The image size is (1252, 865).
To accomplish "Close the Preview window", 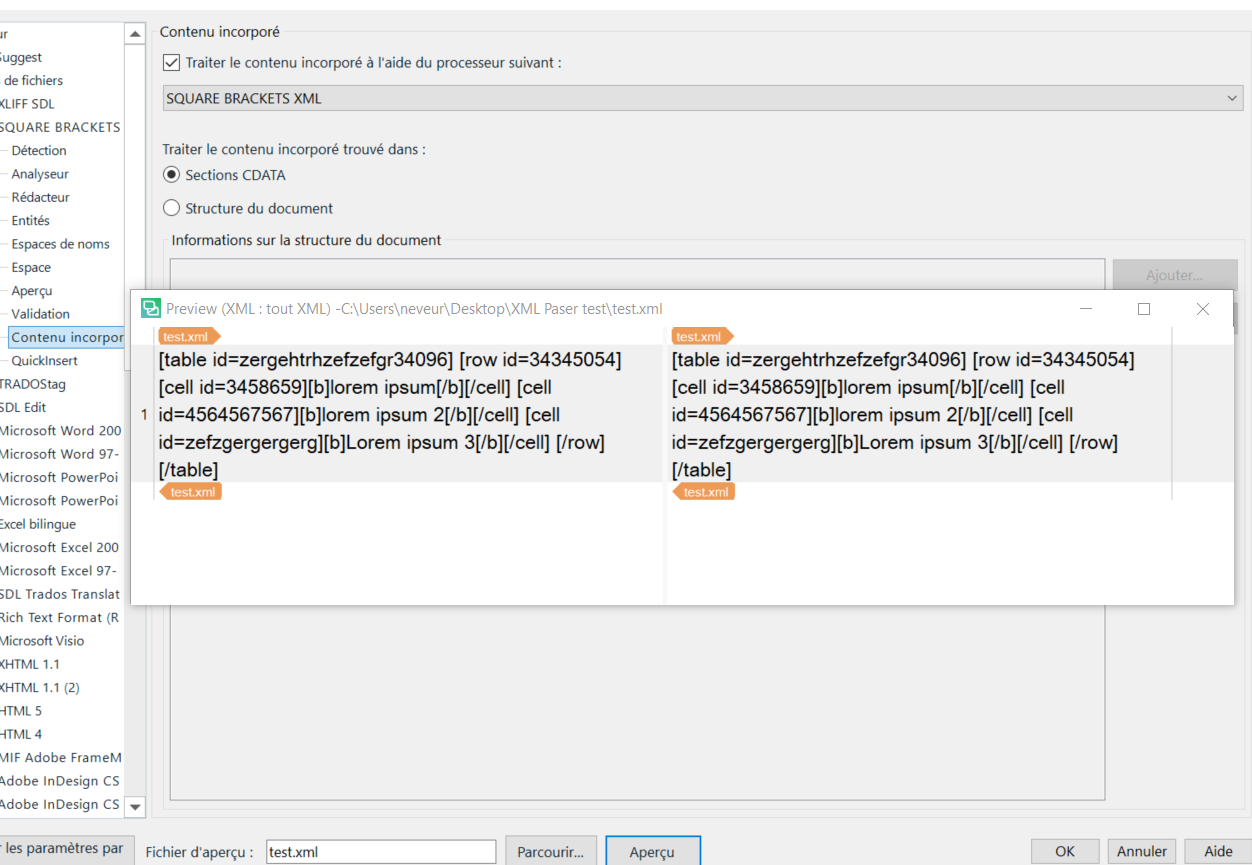I will coord(1203,309).
